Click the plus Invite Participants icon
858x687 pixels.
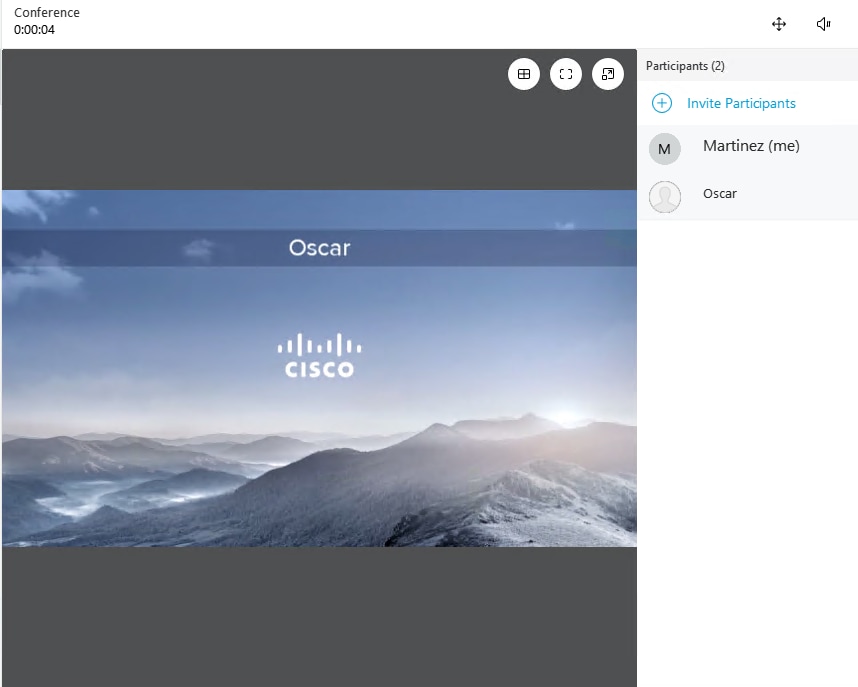point(662,103)
